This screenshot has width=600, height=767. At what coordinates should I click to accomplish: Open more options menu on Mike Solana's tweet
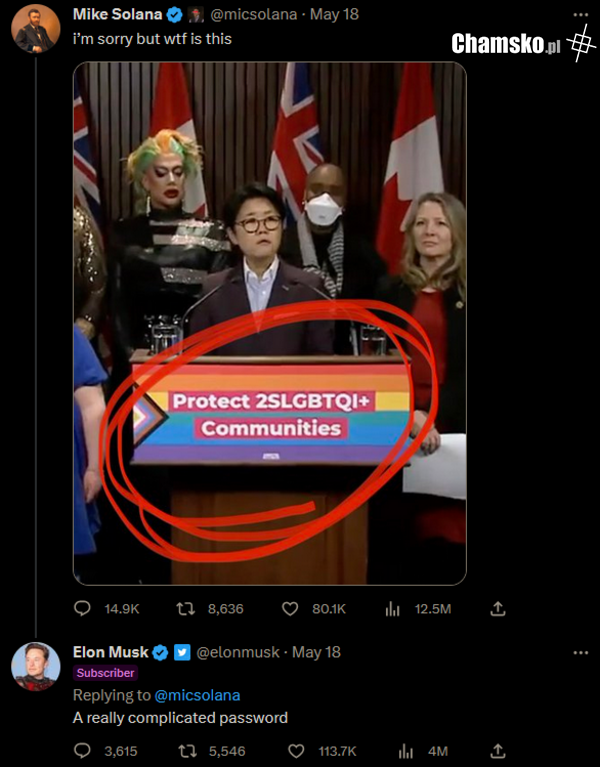[580, 15]
